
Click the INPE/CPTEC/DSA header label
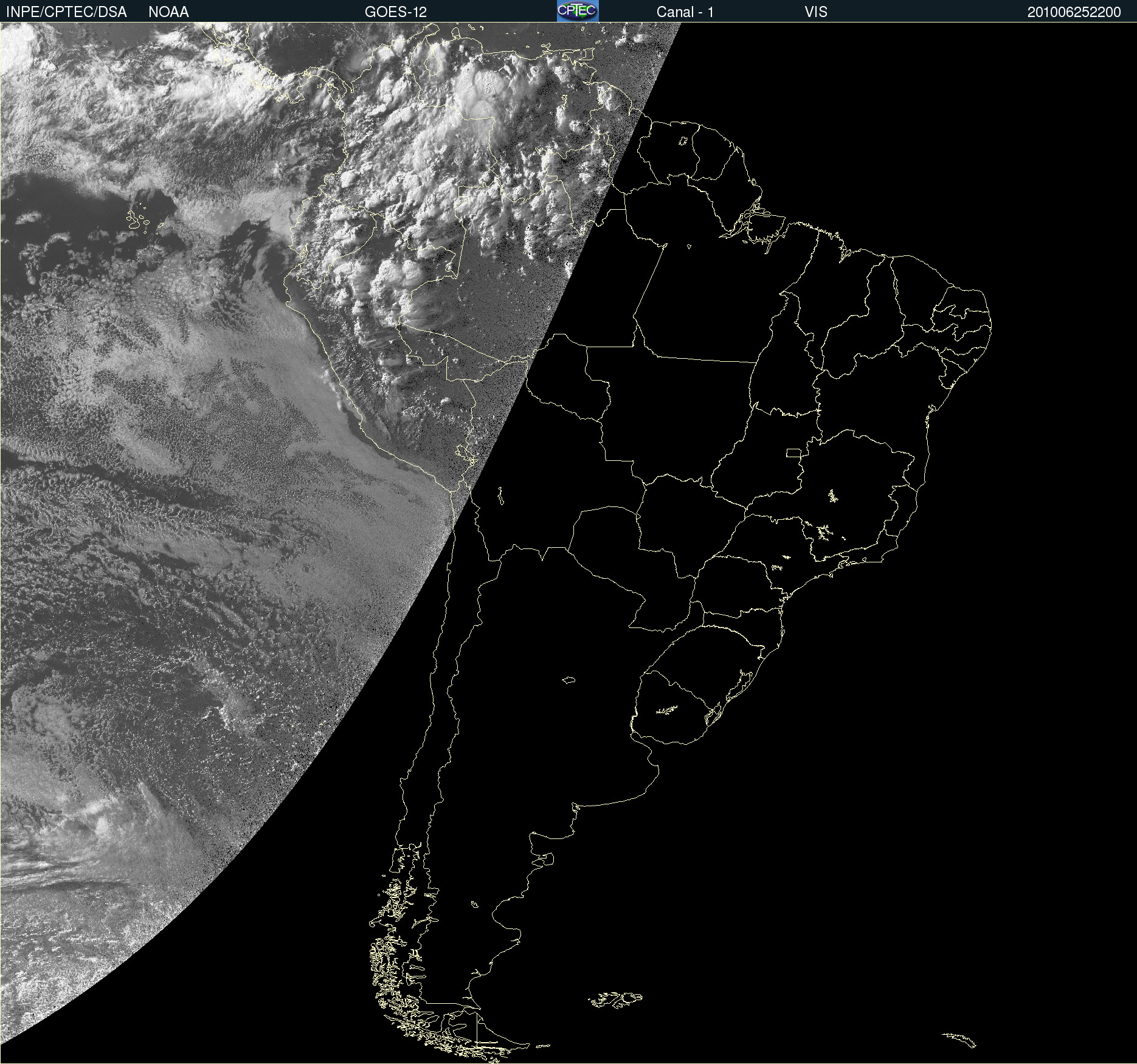pos(66,12)
